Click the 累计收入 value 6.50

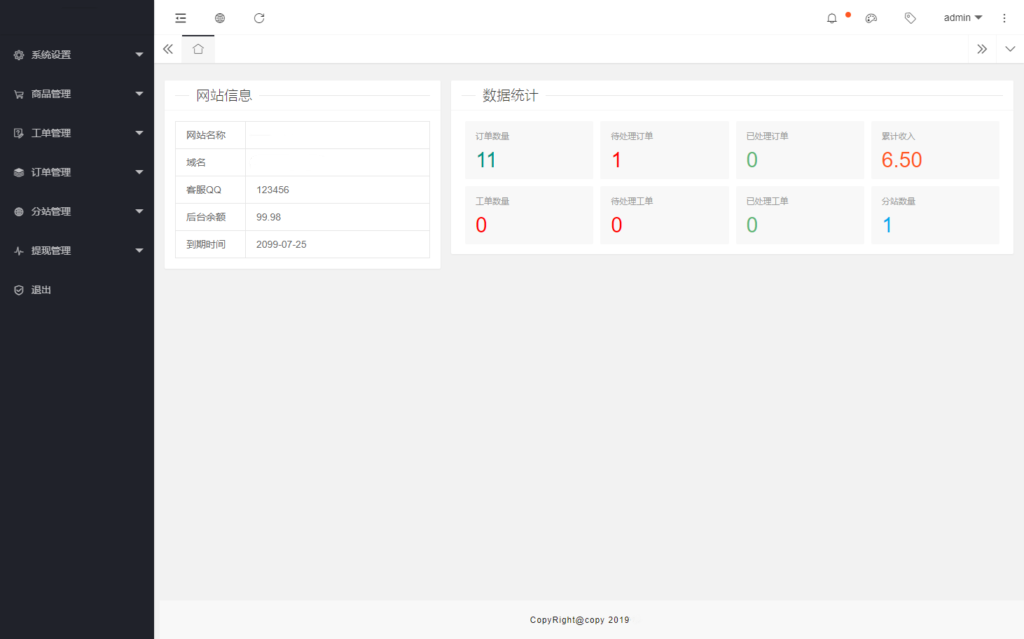[x=902, y=160]
